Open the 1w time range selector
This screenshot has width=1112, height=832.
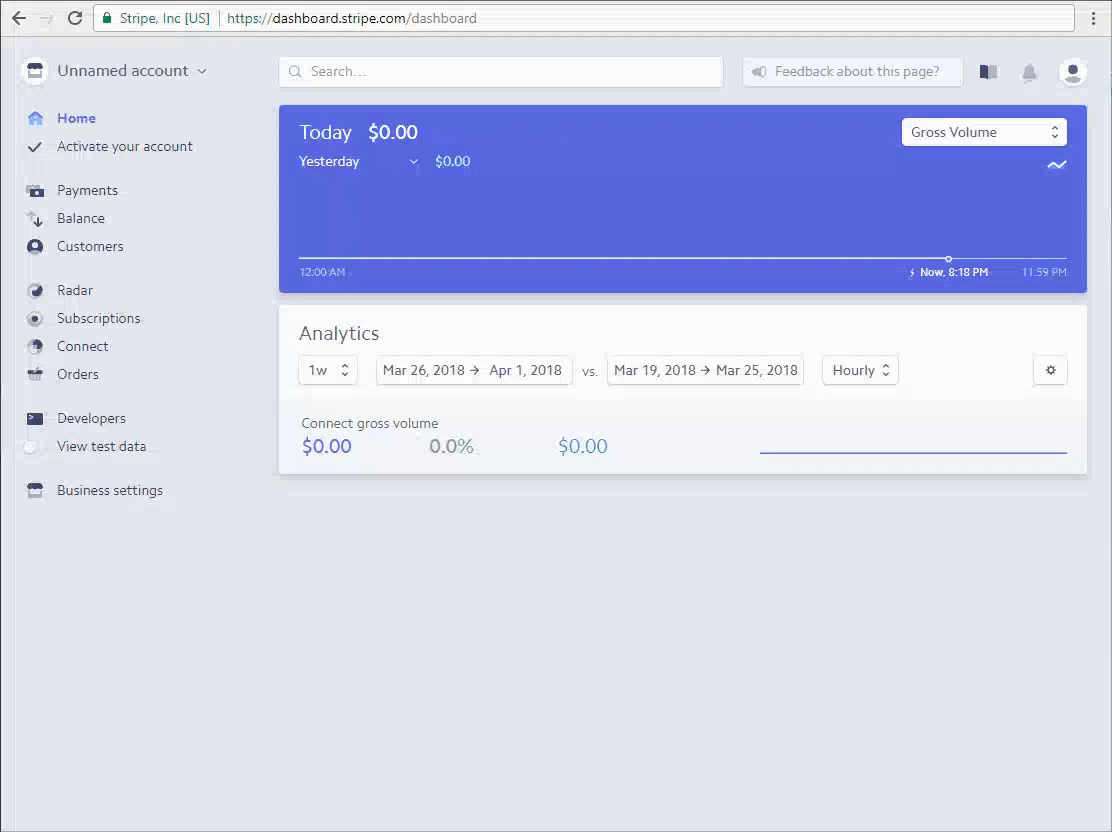coord(328,370)
